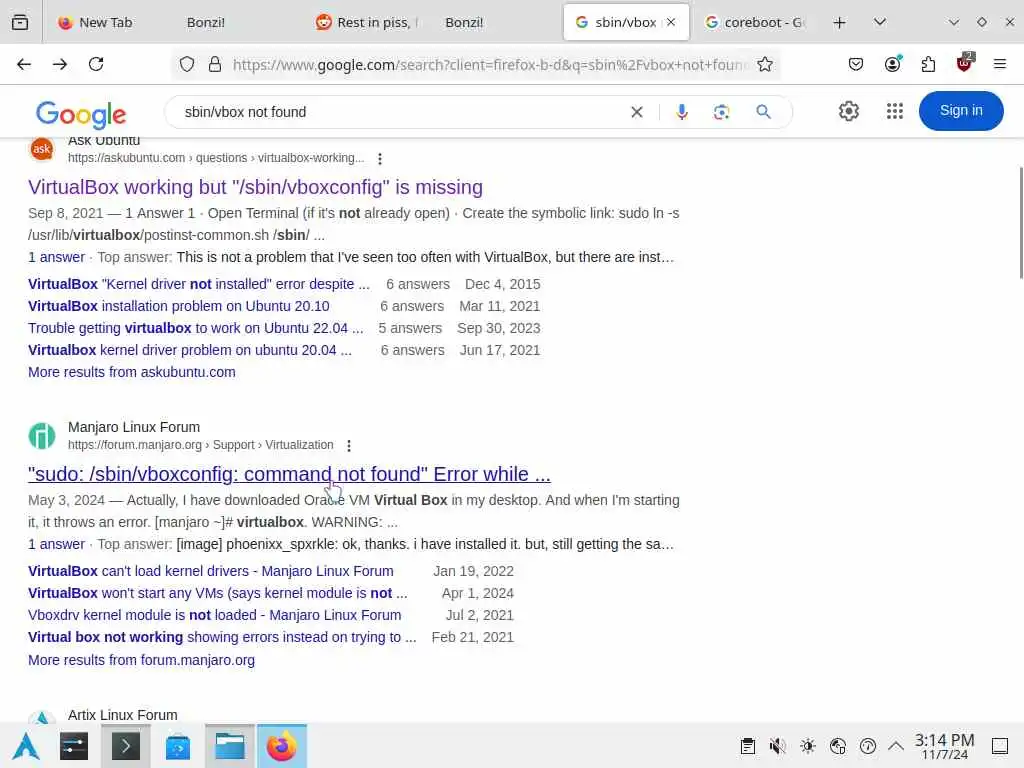Close the sbin/vbox tab
The width and height of the screenshot is (1024, 768).
(671, 22)
